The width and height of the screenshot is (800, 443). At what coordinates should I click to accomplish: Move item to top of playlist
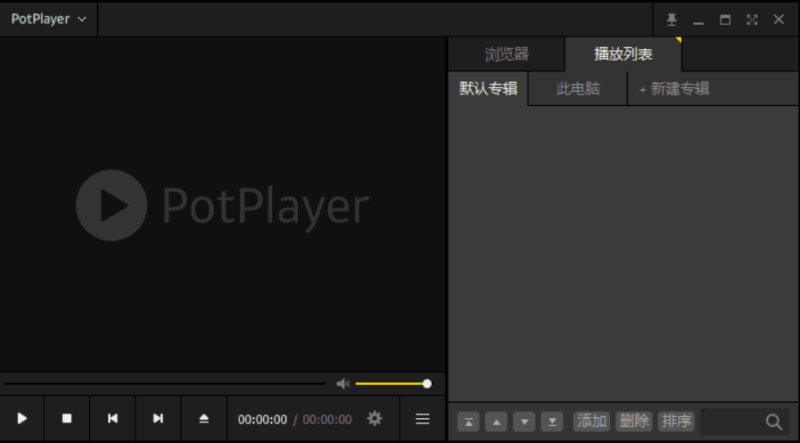[x=468, y=421]
